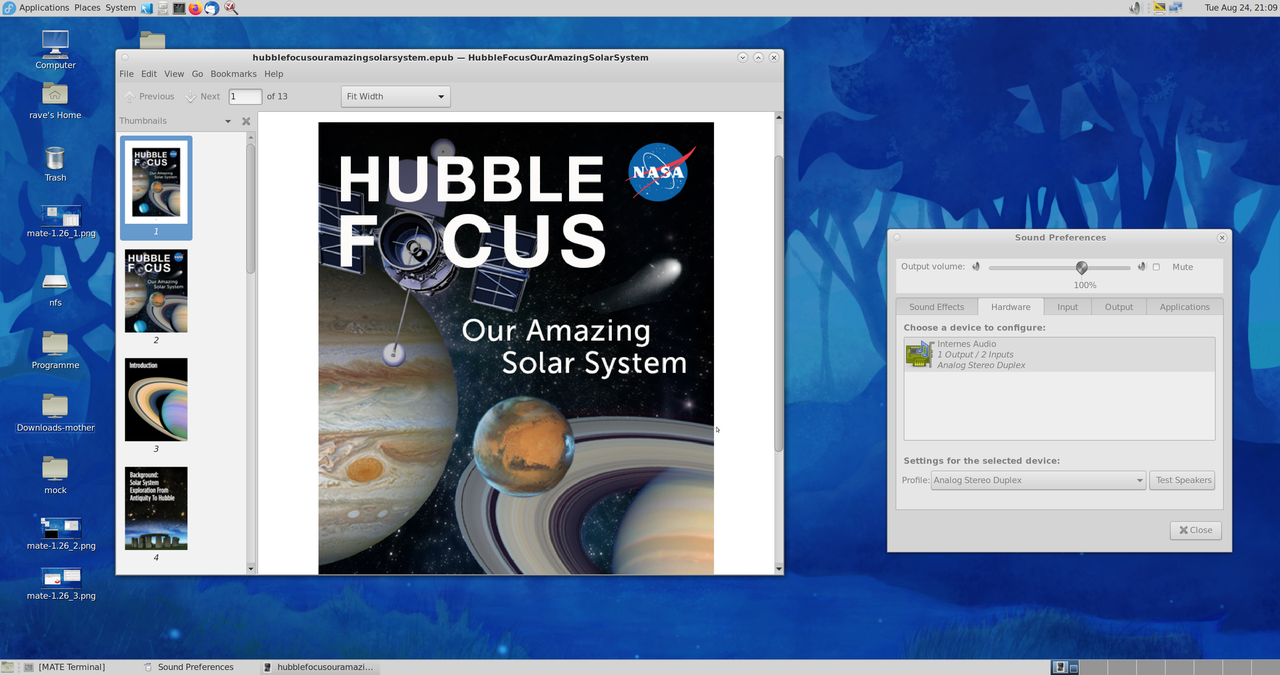Image resolution: width=1280 pixels, height=675 pixels.
Task: Select the Internes Audio device row
Action: (x=1059, y=354)
